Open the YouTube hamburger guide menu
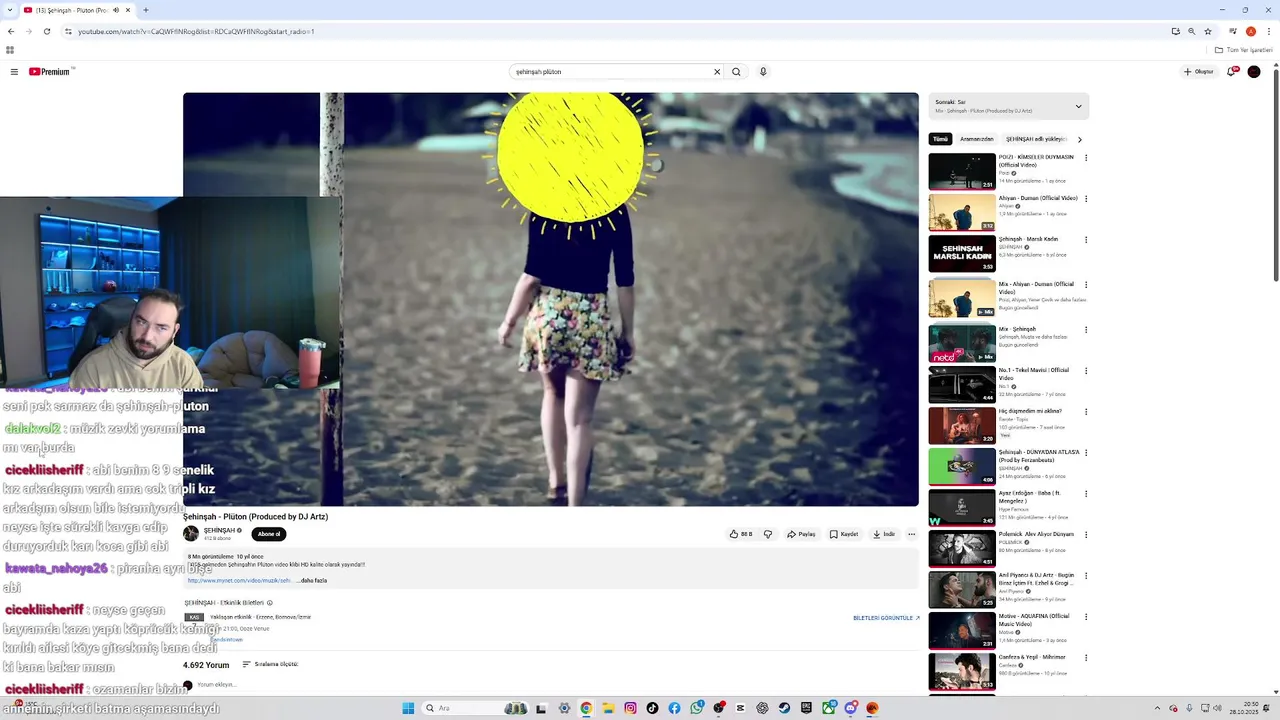This screenshot has width=1280, height=720. coord(14,72)
